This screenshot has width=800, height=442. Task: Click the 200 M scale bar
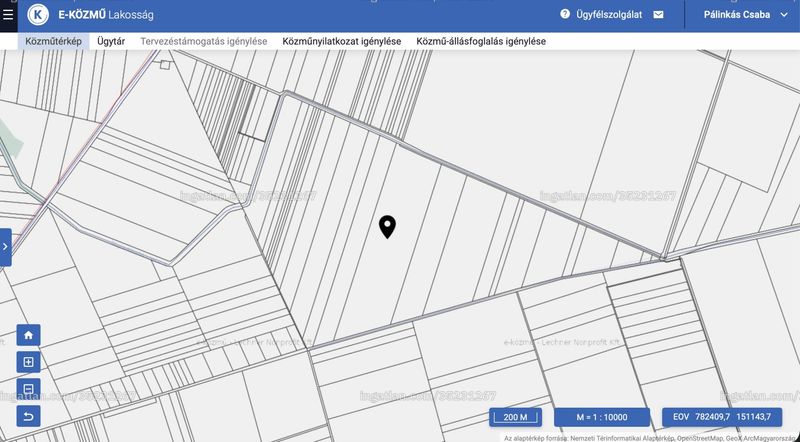pos(515,417)
